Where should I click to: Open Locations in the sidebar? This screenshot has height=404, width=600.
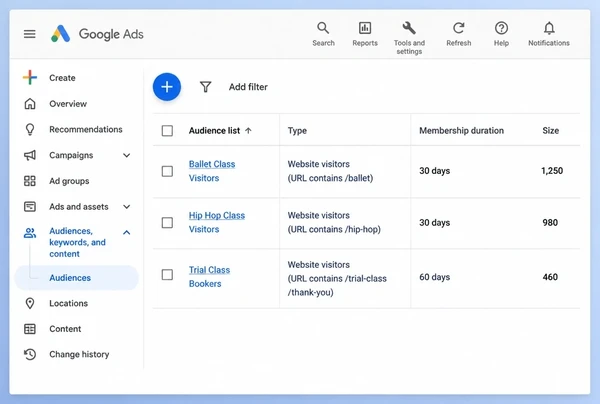pyautogui.click(x=68, y=303)
